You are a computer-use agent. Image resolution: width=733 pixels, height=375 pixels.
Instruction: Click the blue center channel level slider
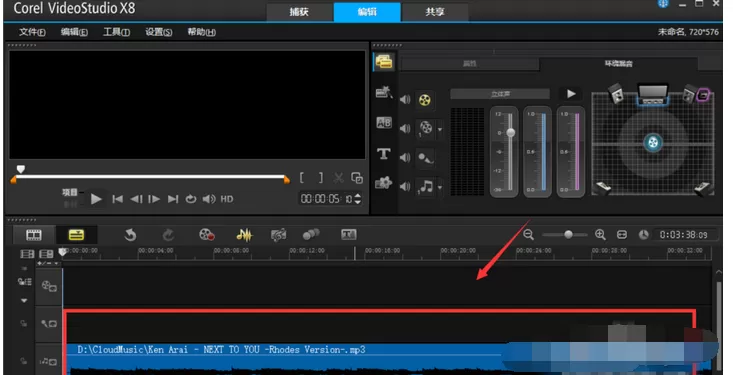point(543,151)
